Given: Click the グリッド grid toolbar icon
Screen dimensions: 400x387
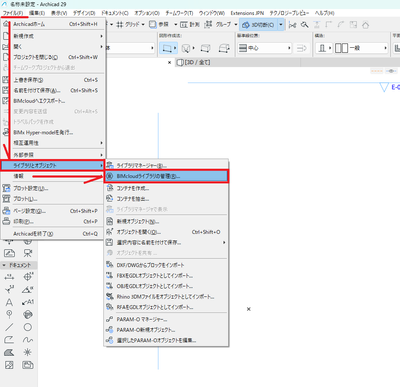Looking at the screenshot, I should pos(120,25).
